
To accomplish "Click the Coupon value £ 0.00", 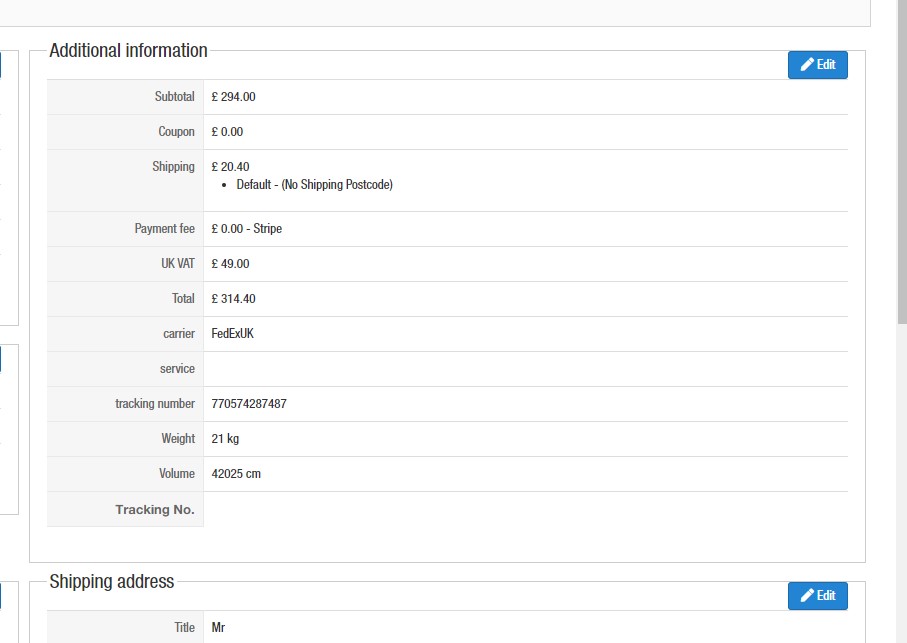I will 227,132.
